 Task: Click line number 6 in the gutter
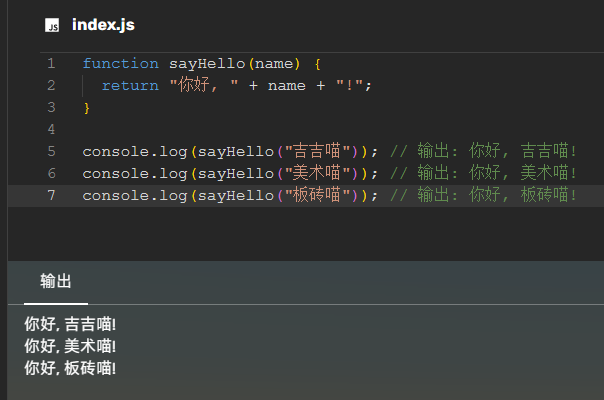click(50, 173)
